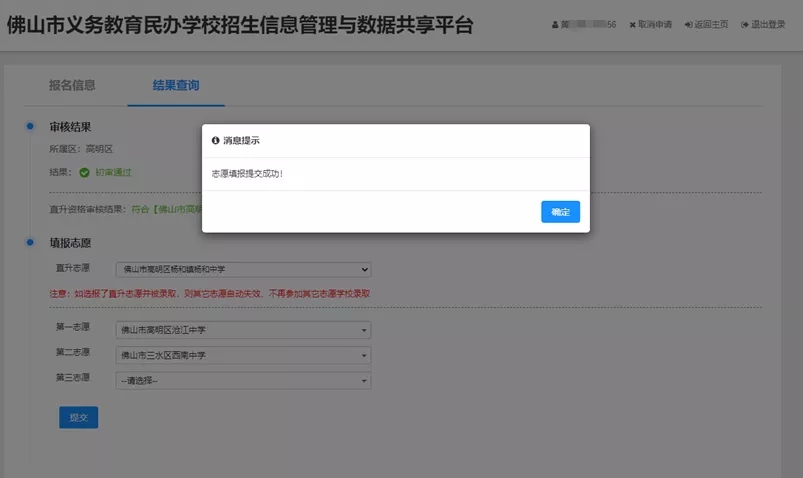Click the blue dot beside 填报志愿
Screen dimensions: 803x478
pyautogui.click(x=30, y=242)
